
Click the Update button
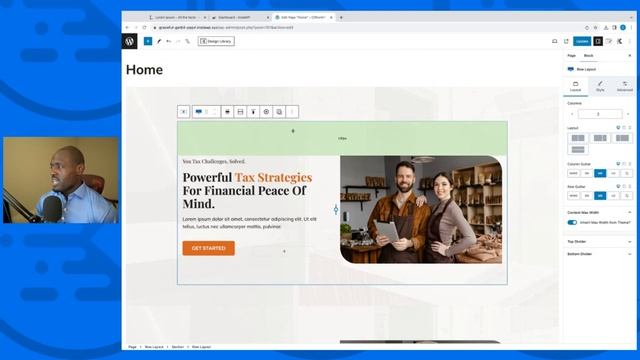[x=582, y=41]
